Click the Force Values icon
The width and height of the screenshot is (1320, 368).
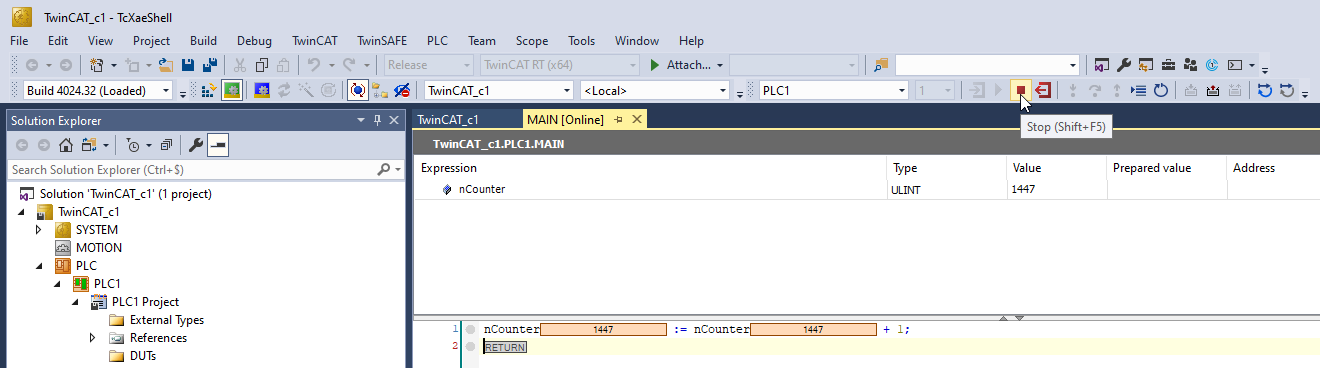[1212, 90]
